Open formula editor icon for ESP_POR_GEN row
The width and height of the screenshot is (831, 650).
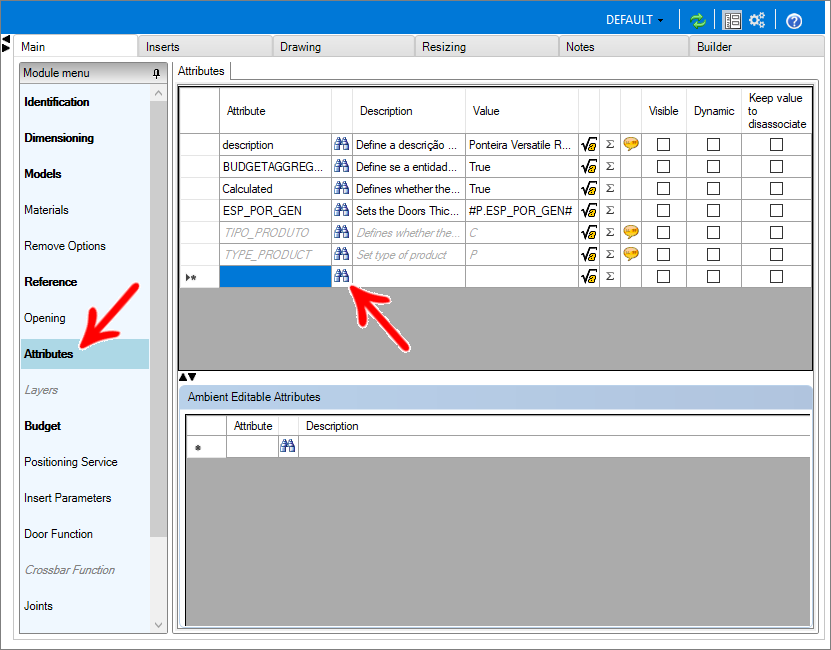588,210
